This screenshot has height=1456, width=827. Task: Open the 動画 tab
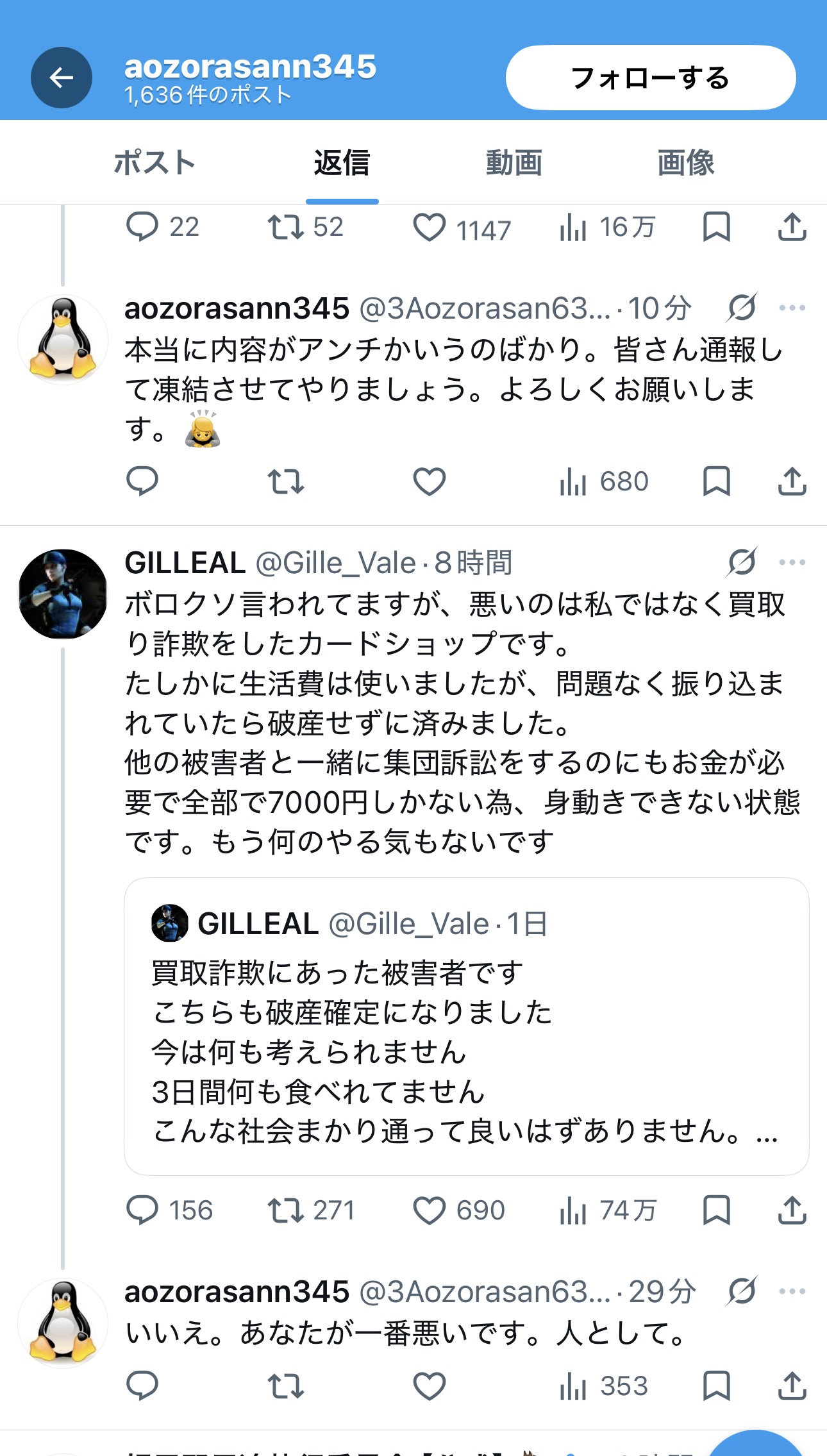coord(514,162)
